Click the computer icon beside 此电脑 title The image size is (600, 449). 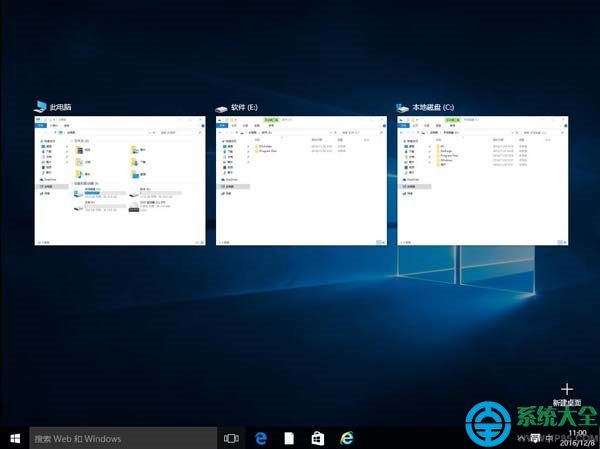(x=40, y=107)
